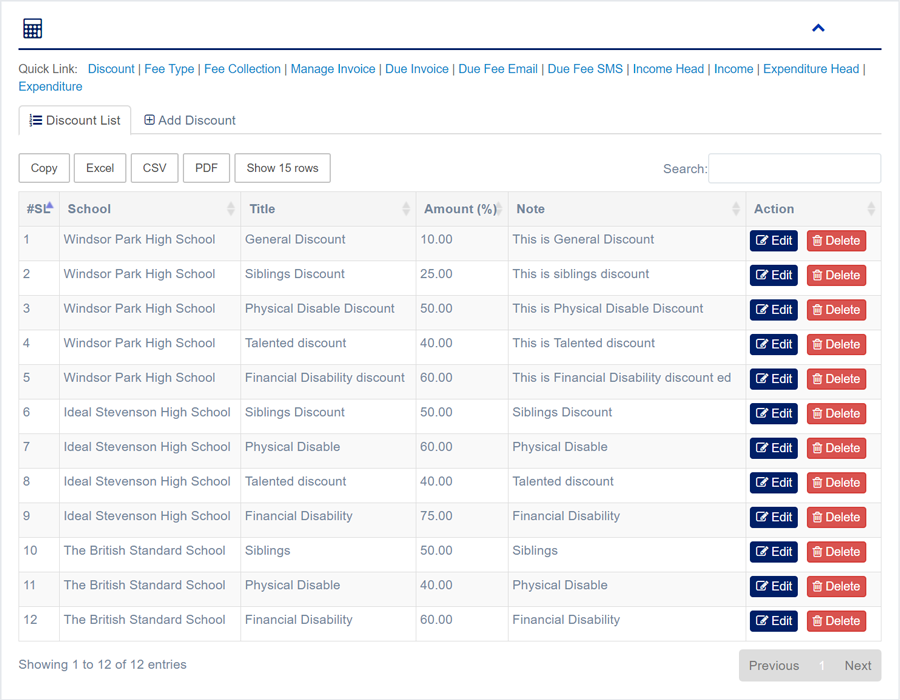Collapse the panel using the chevron-up arrow
The width and height of the screenshot is (900, 700).
[818, 28]
